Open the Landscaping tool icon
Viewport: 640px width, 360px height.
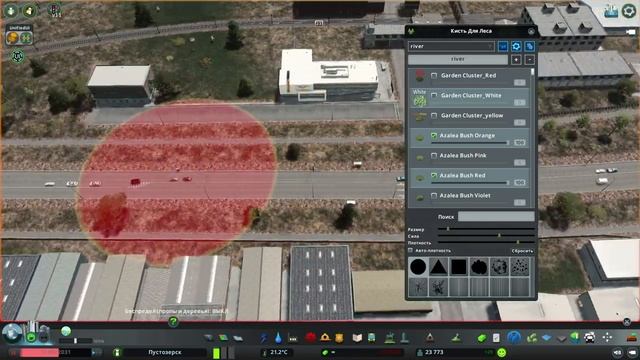[x=456, y=338]
